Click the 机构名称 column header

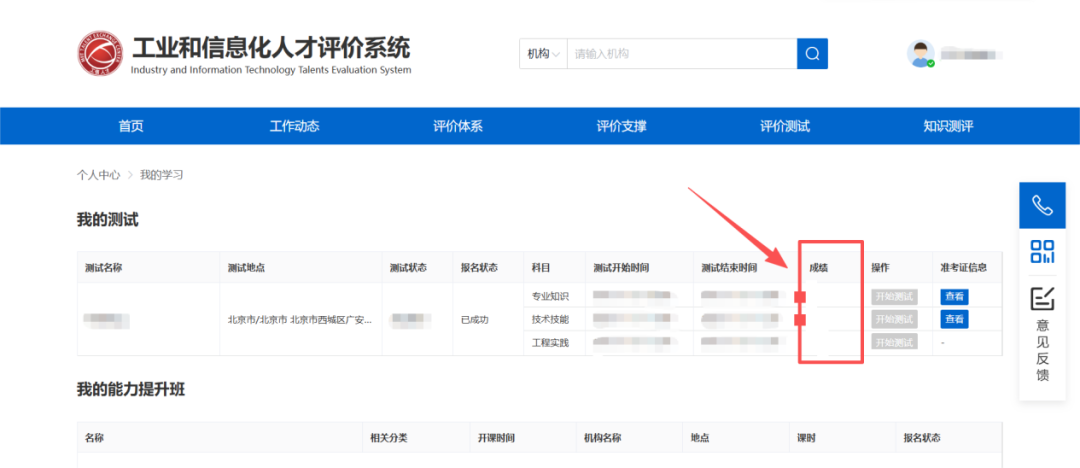coord(603,438)
